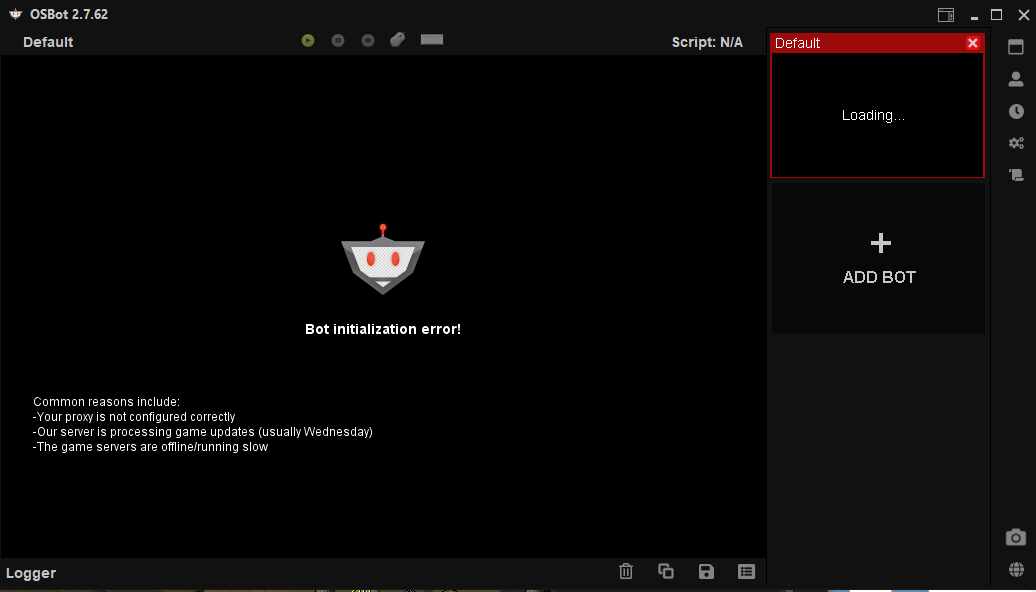Clear the logger with the trash icon
Image resolution: width=1036 pixels, height=592 pixels.
pos(626,572)
